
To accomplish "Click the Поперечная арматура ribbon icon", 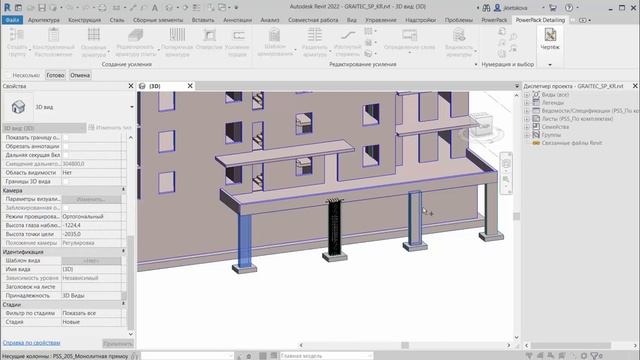I will click(177, 35).
